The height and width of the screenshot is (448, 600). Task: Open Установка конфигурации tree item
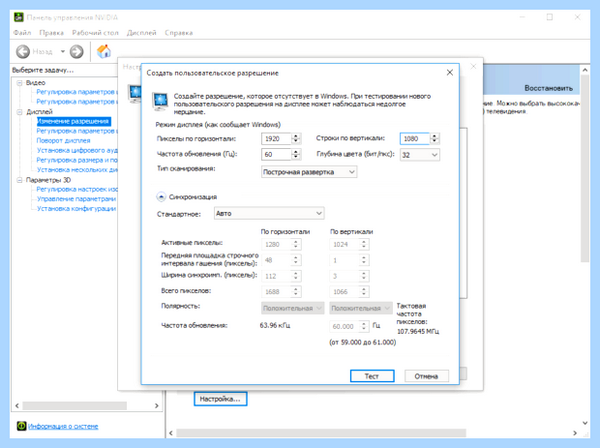click(x=76, y=209)
